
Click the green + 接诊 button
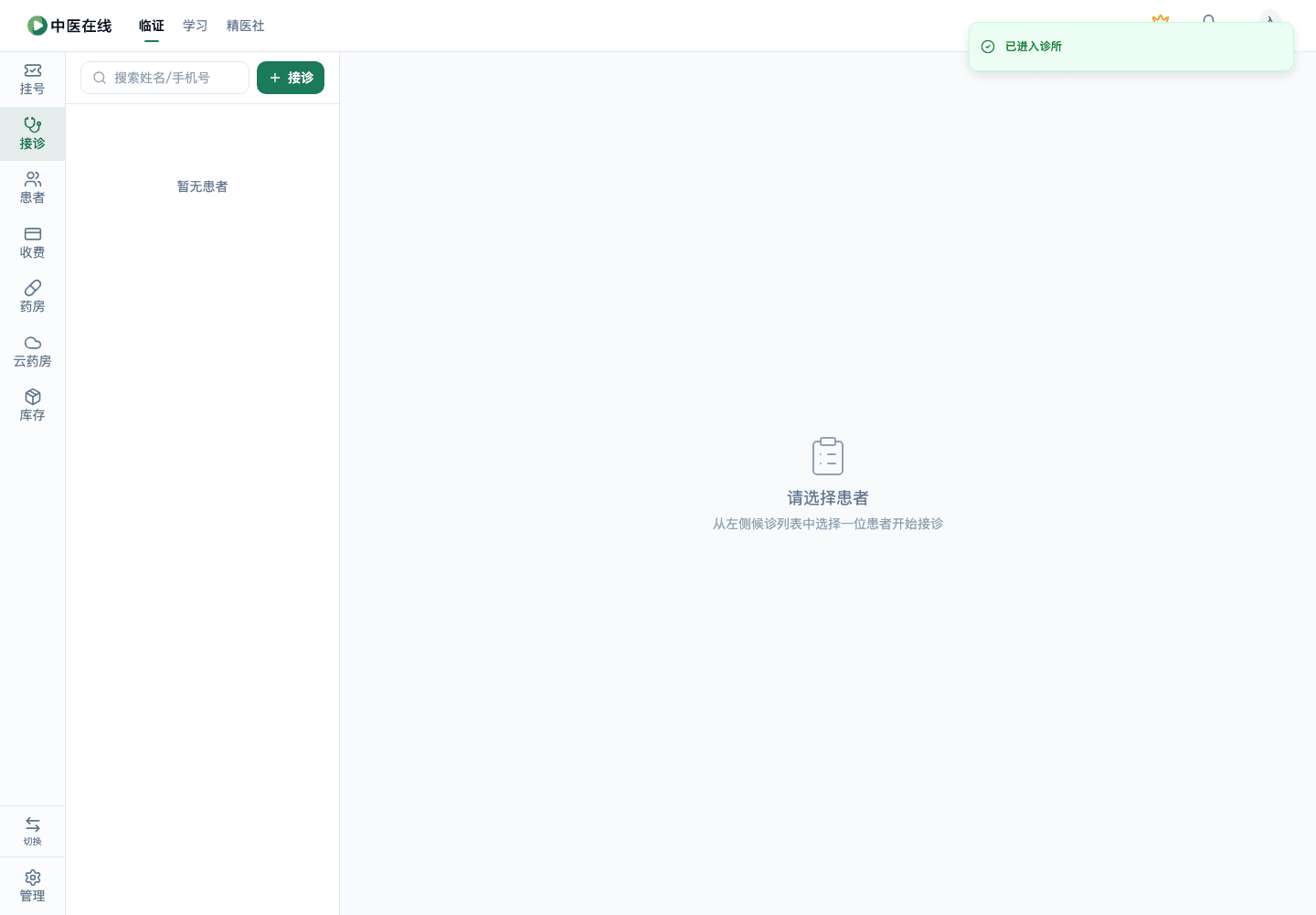(291, 78)
